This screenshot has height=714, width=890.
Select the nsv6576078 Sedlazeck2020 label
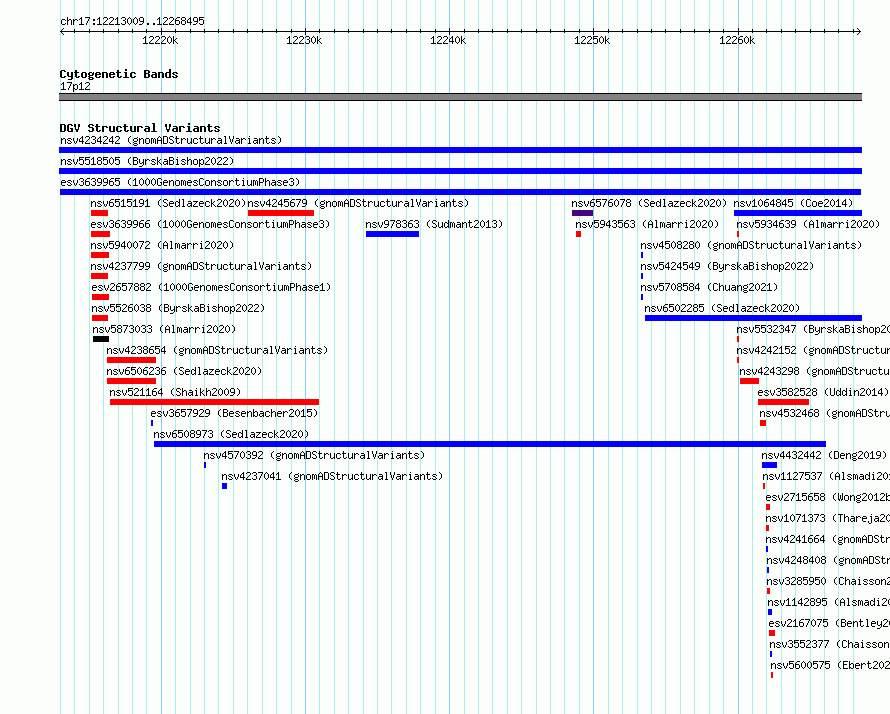click(649, 203)
